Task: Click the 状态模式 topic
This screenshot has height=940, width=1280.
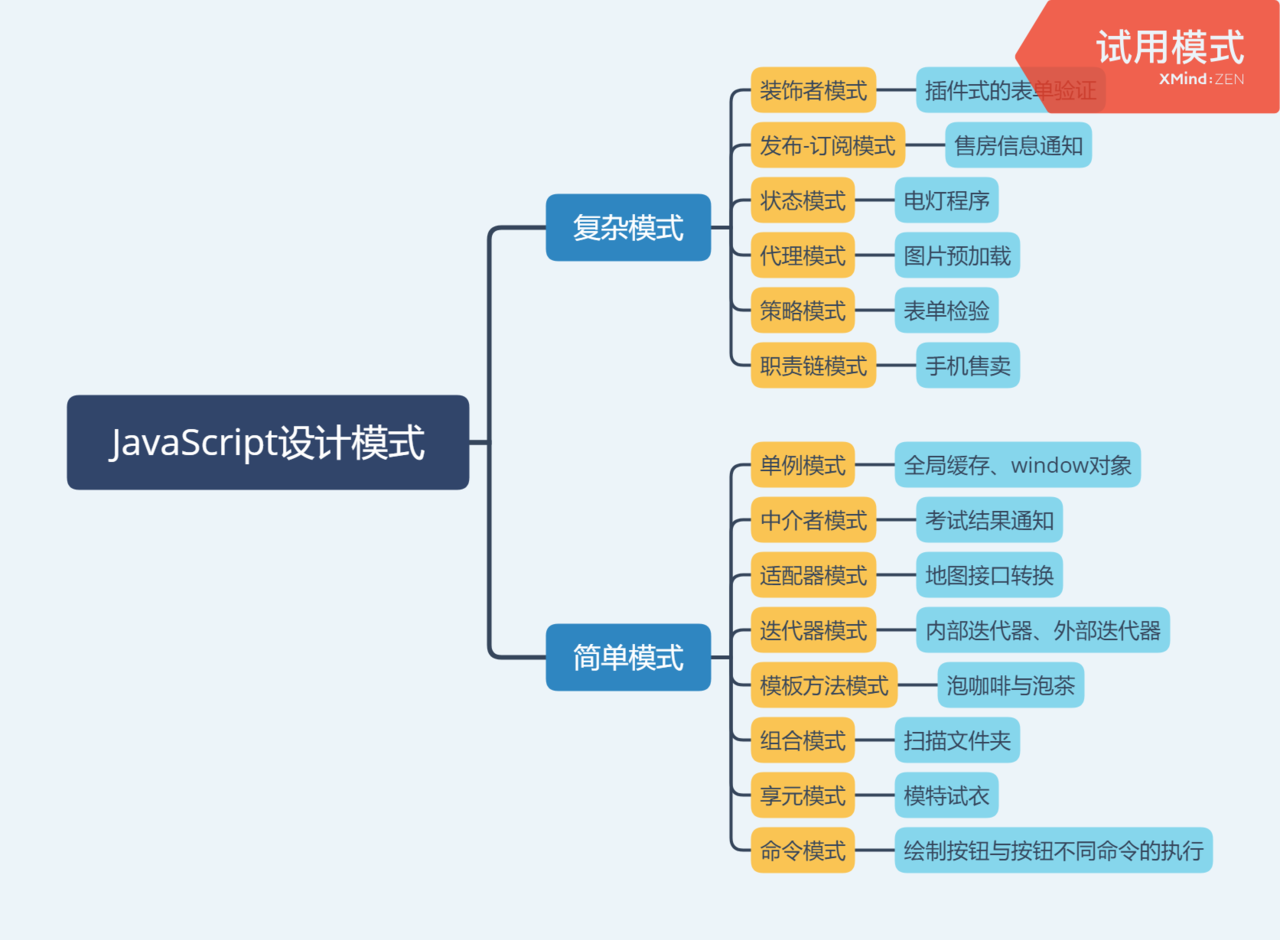Action: pyautogui.click(x=801, y=200)
